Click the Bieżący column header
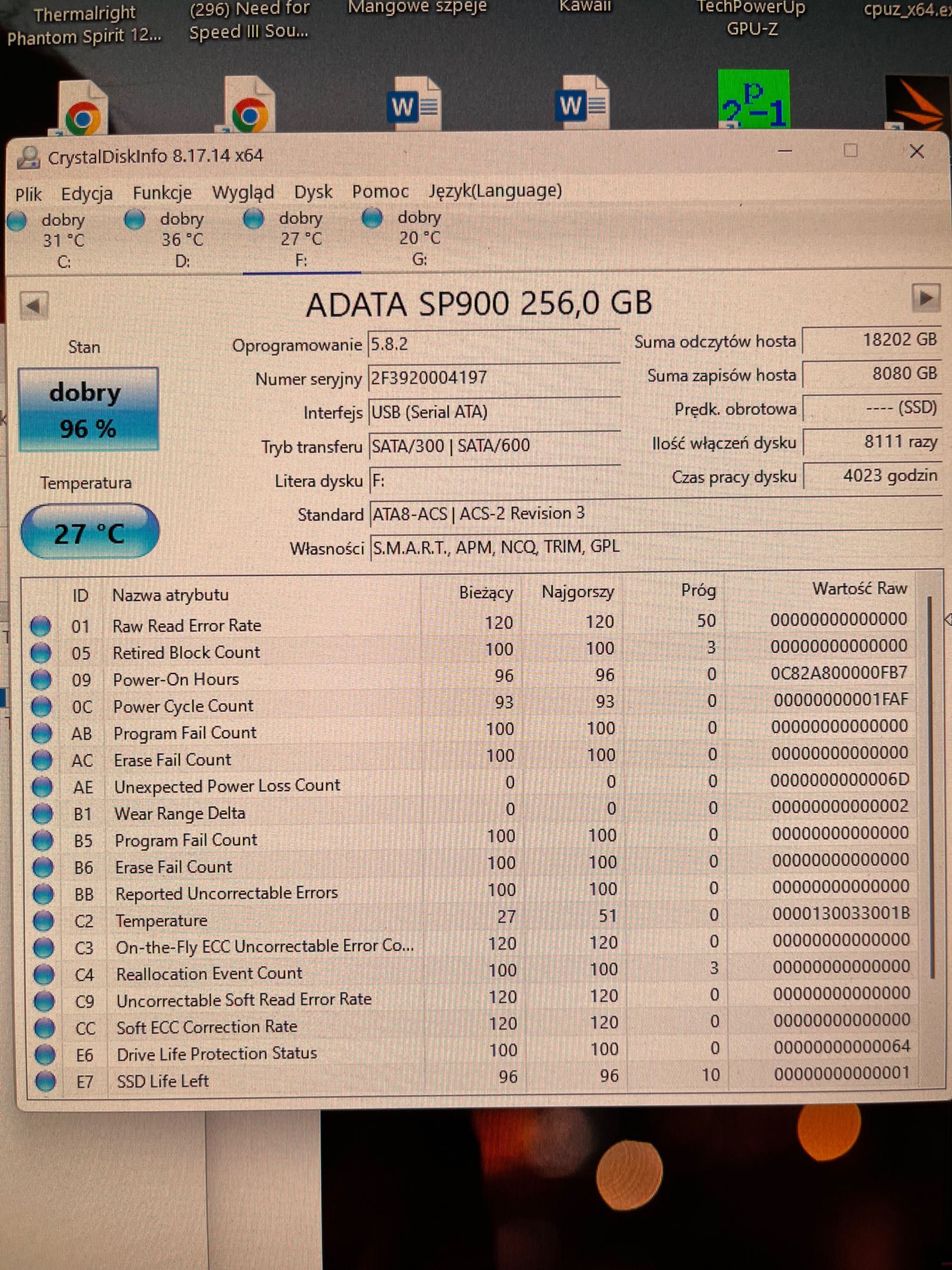952x1270 pixels. pyautogui.click(x=486, y=593)
